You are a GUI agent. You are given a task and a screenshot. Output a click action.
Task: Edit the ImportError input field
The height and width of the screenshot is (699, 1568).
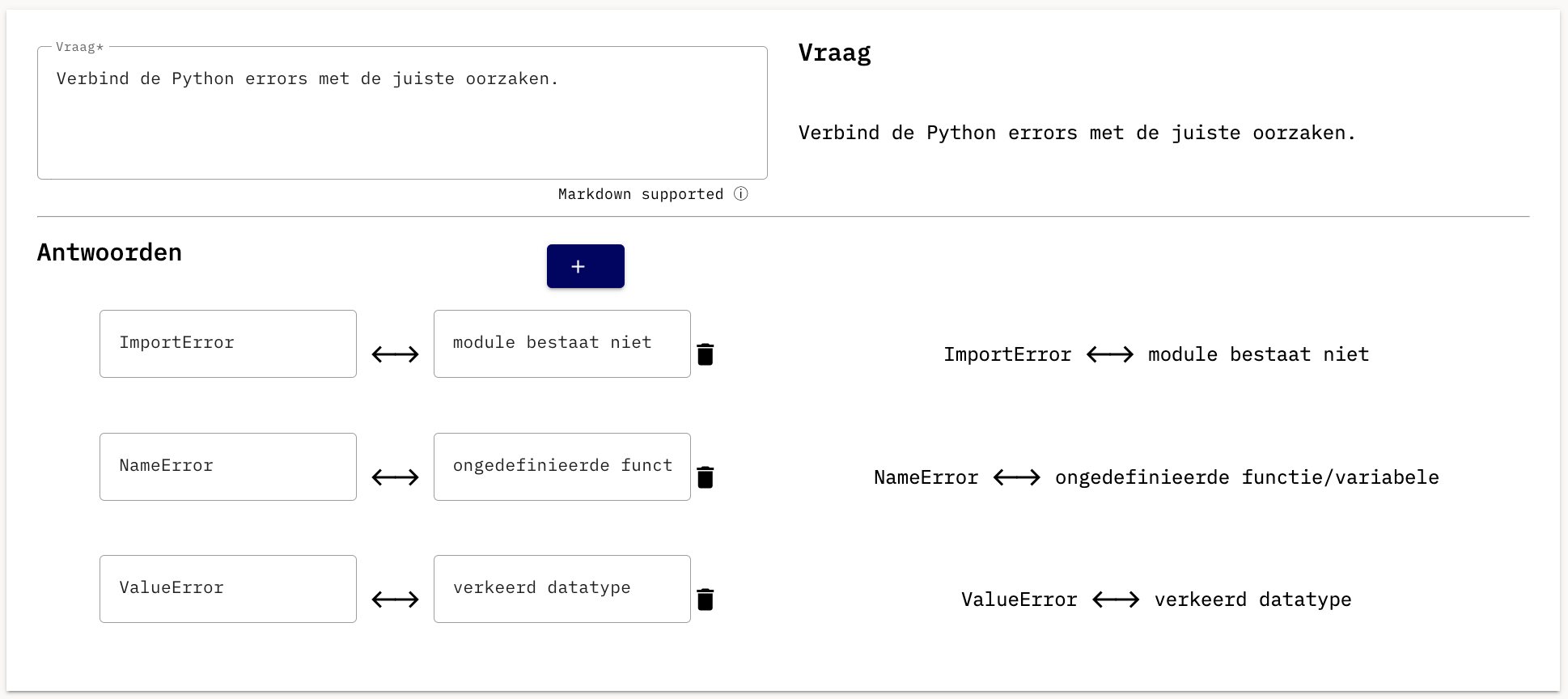[228, 344]
